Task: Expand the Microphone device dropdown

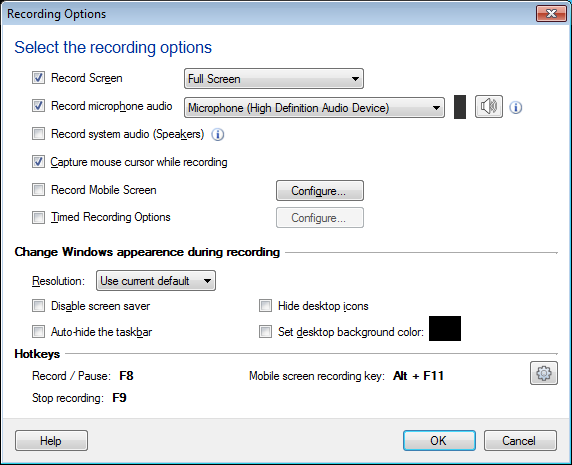Action: (x=314, y=108)
